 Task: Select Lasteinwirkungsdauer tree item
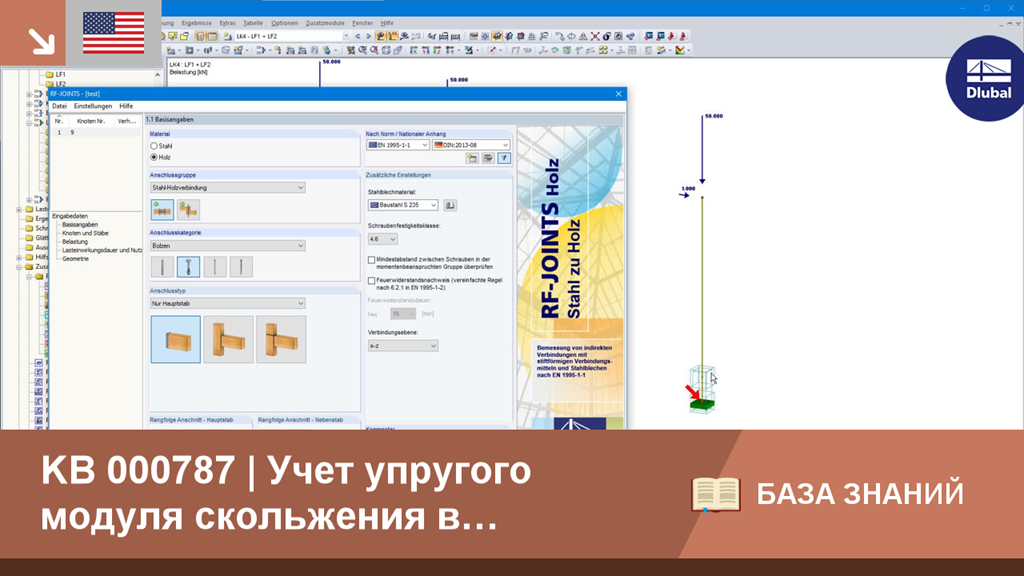tap(102, 250)
